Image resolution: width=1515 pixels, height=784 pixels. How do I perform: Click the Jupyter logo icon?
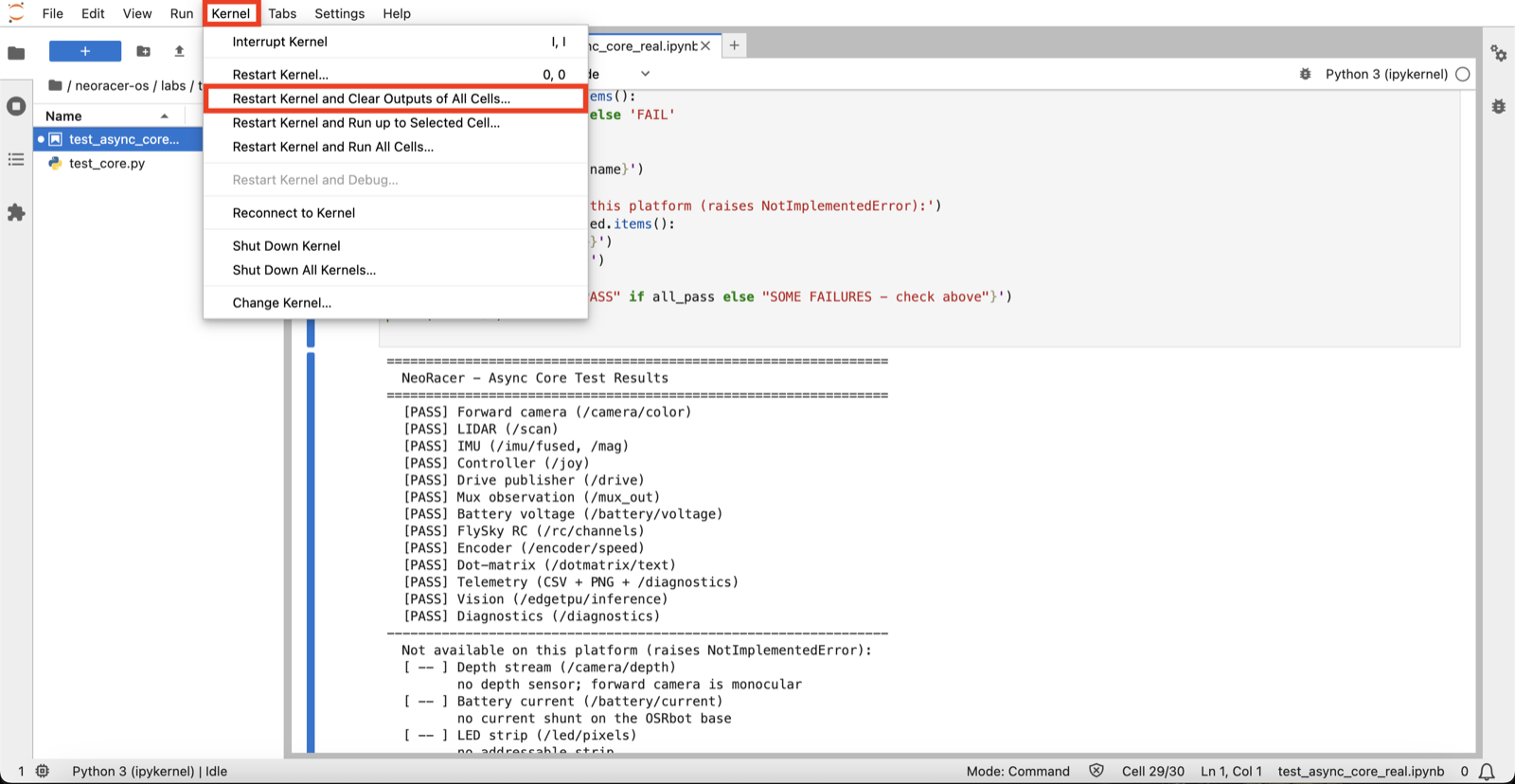tap(16, 13)
